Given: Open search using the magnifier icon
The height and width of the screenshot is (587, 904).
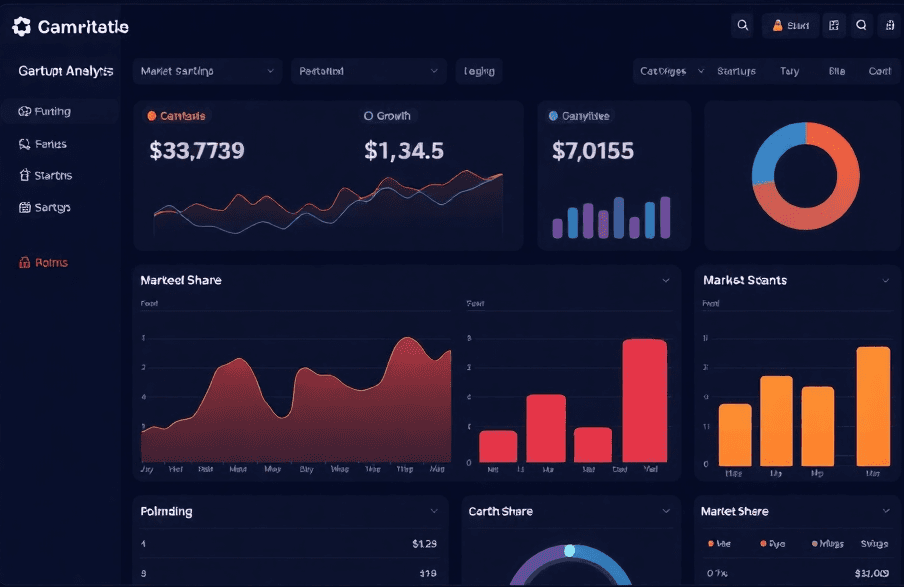Looking at the screenshot, I should click(744, 25).
